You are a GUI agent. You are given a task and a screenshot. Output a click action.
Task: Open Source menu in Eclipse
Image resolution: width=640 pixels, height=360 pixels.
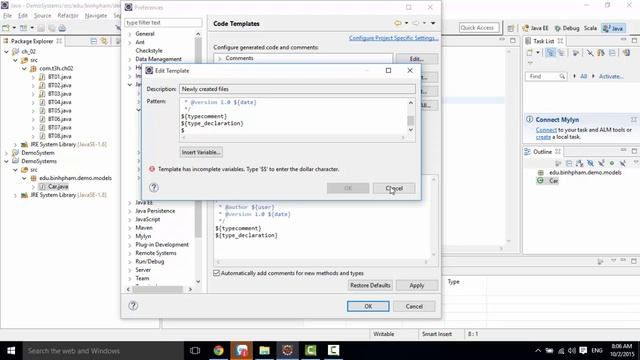pyautogui.click(x=42, y=16)
